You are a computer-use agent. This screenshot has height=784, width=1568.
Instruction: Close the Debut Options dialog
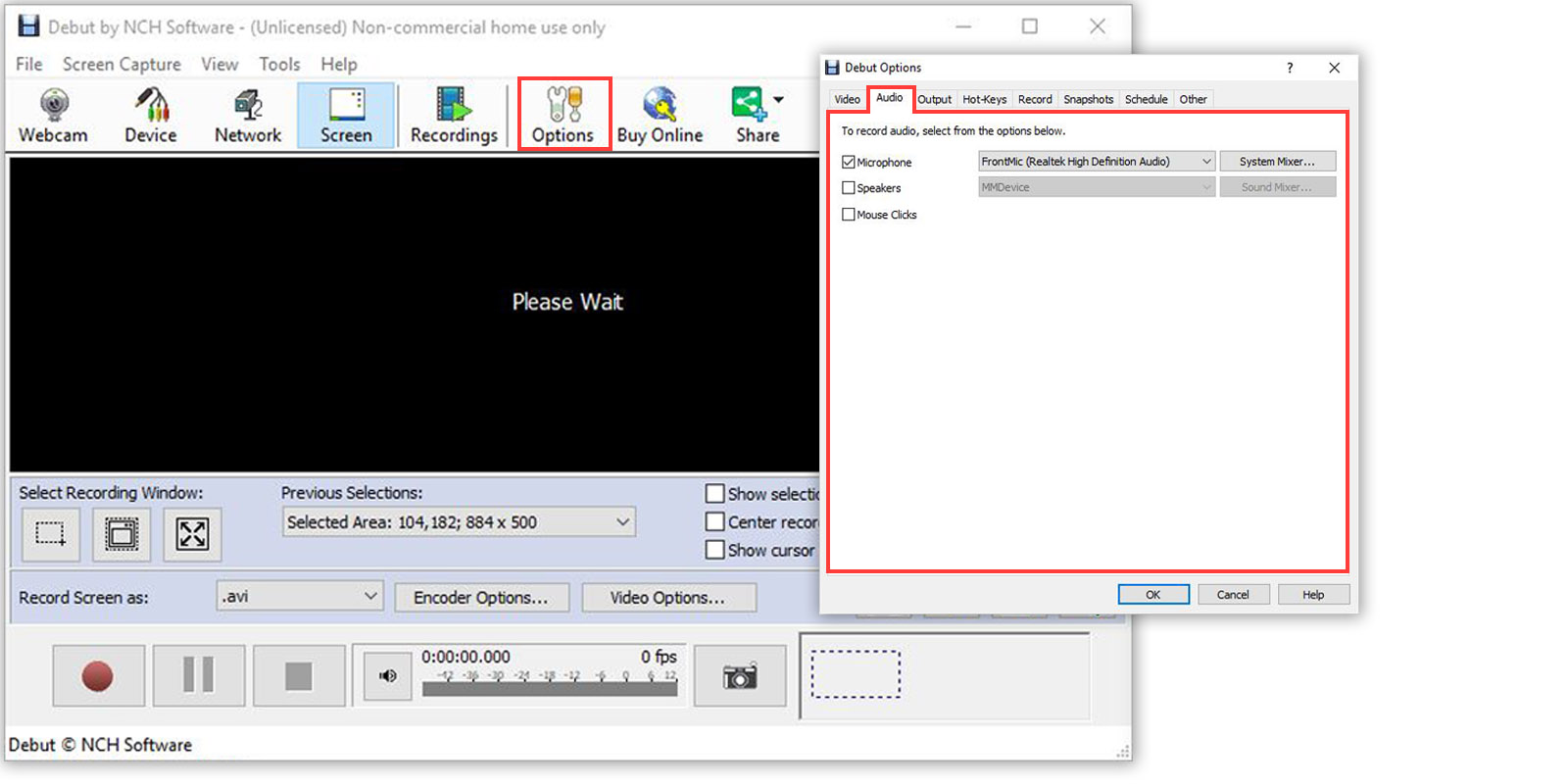[x=1334, y=68]
